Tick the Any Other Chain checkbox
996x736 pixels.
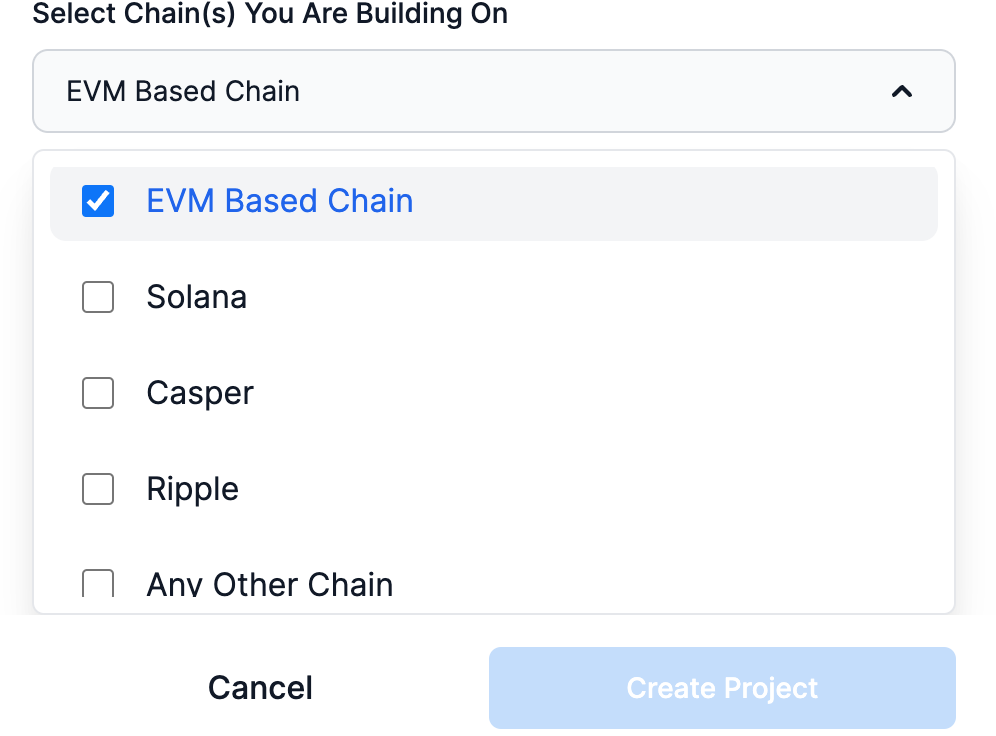coord(98,584)
